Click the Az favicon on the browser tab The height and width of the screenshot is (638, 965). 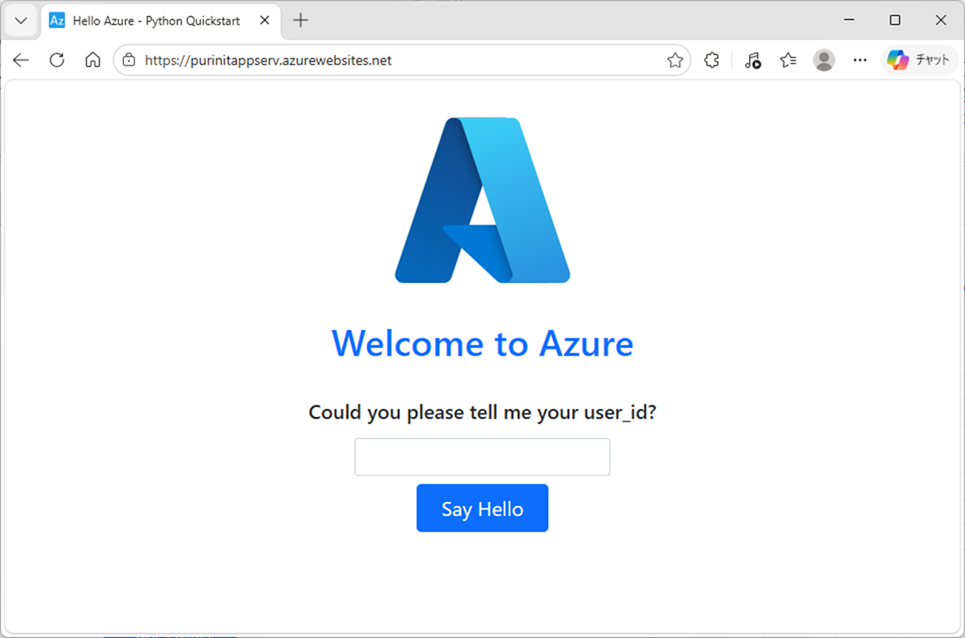tap(55, 20)
